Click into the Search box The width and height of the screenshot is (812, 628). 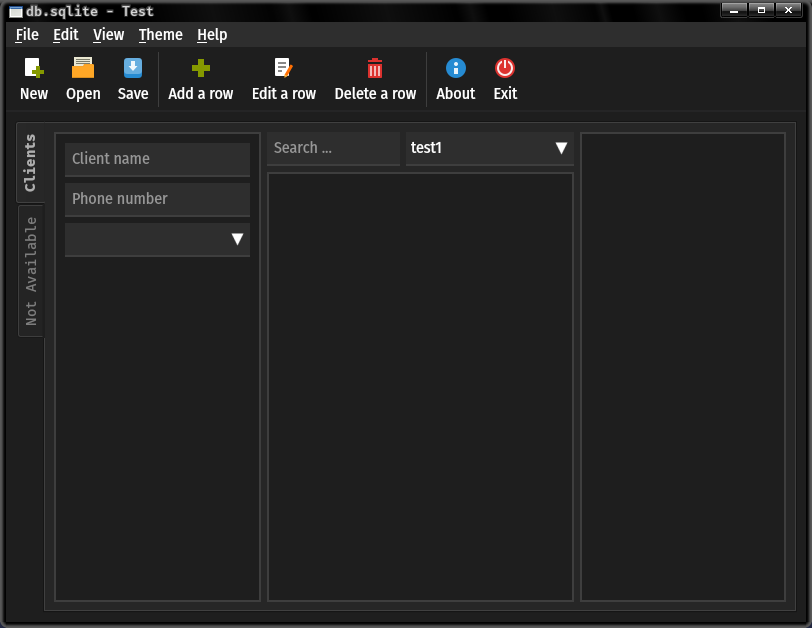[334, 148]
